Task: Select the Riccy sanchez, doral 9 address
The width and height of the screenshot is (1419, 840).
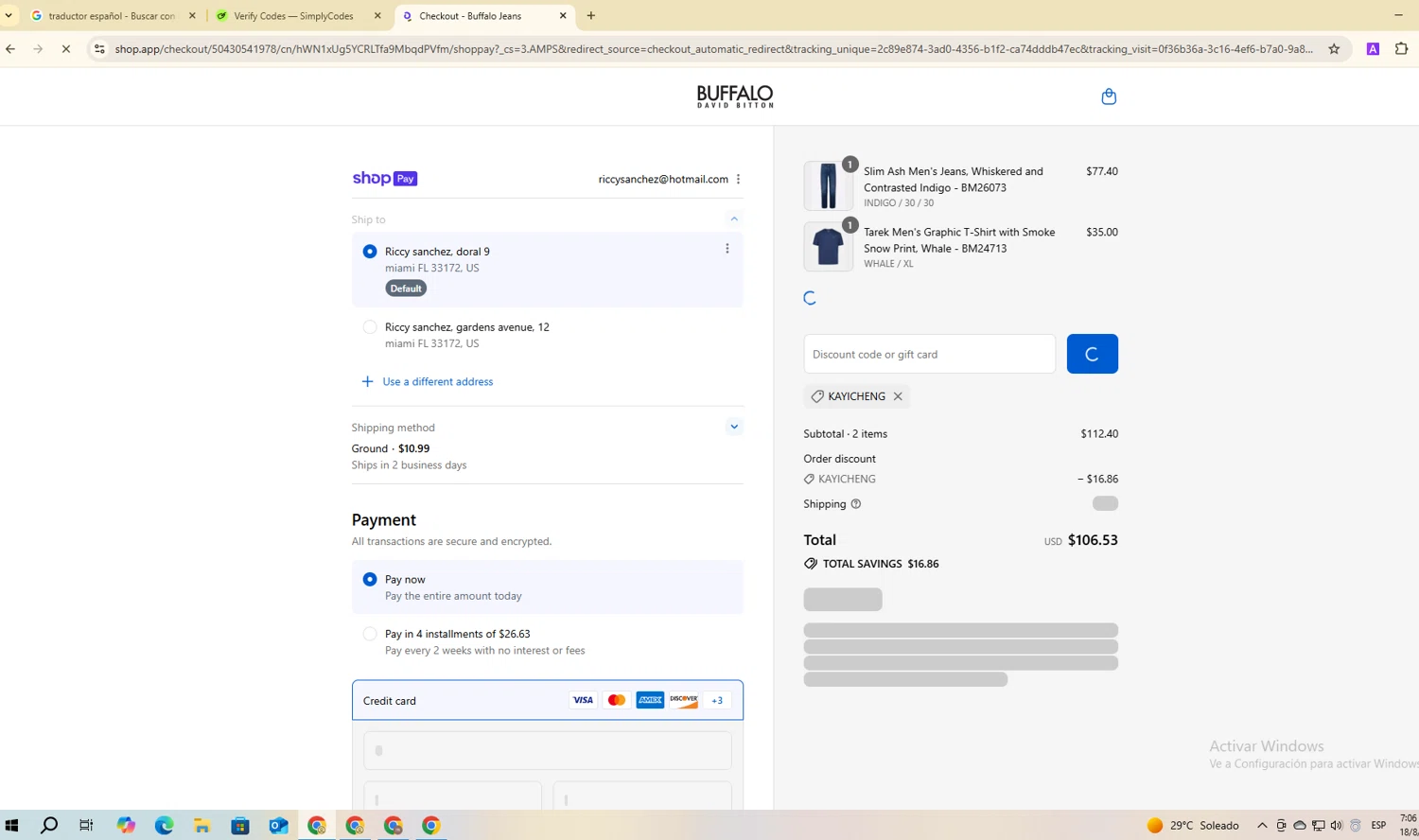Action: pos(370,252)
